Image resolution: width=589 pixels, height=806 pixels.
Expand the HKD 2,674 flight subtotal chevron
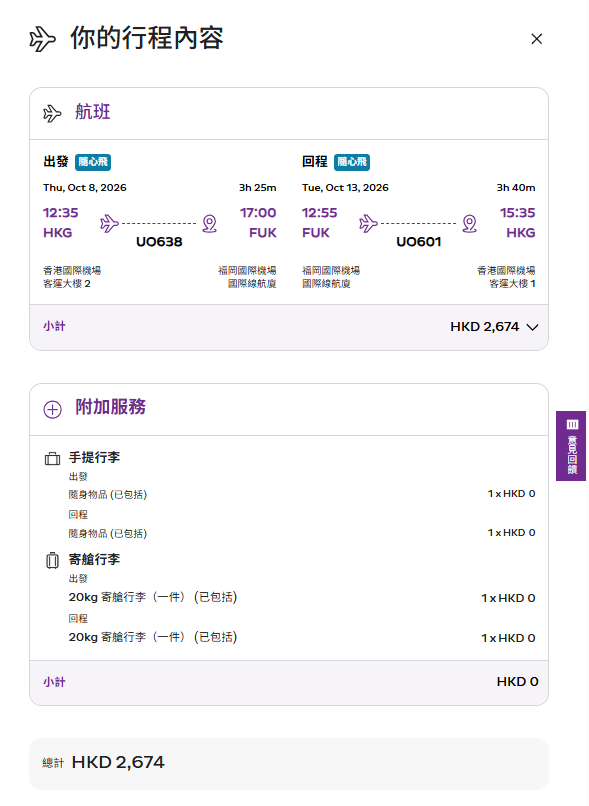533,327
